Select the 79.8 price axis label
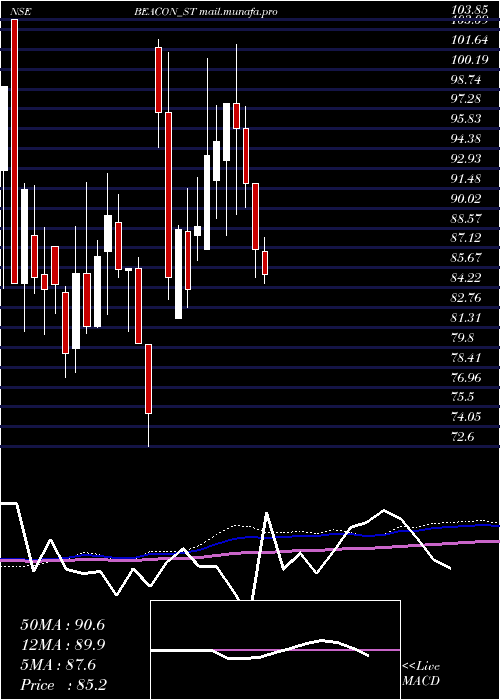The height and width of the screenshot is (700, 500). 464,338
